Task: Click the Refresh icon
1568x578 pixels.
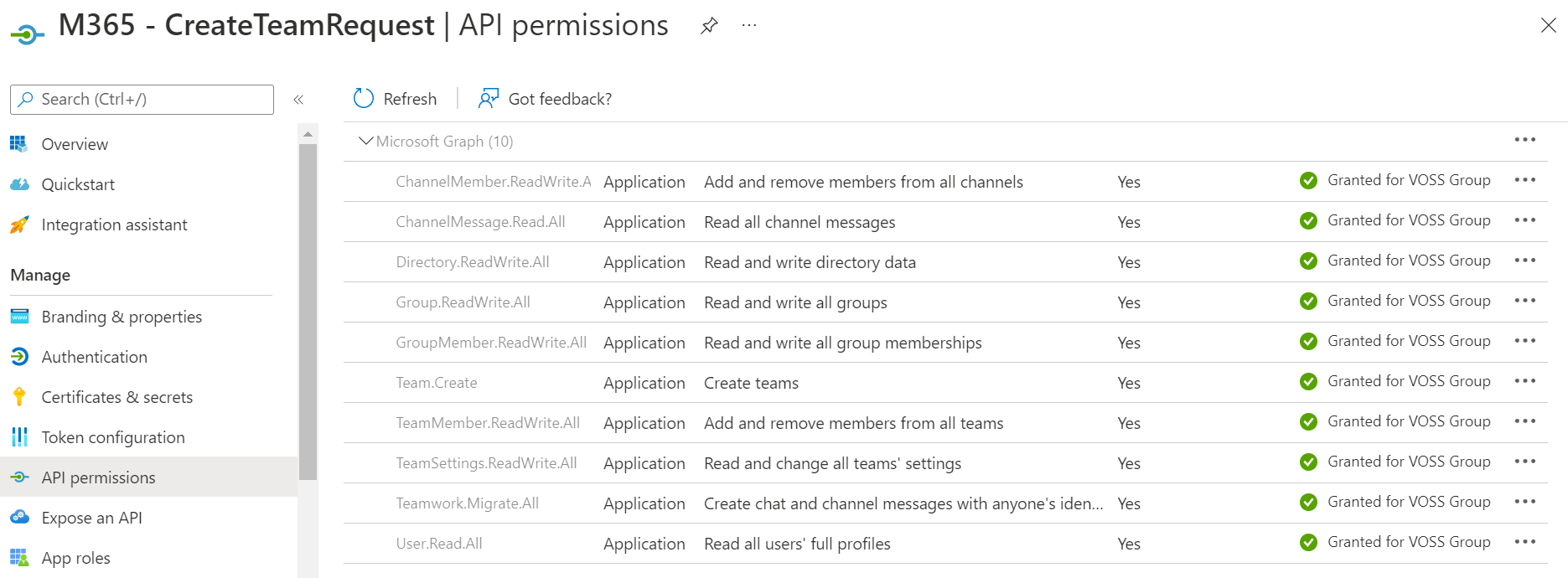Action: [x=364, y=99]
